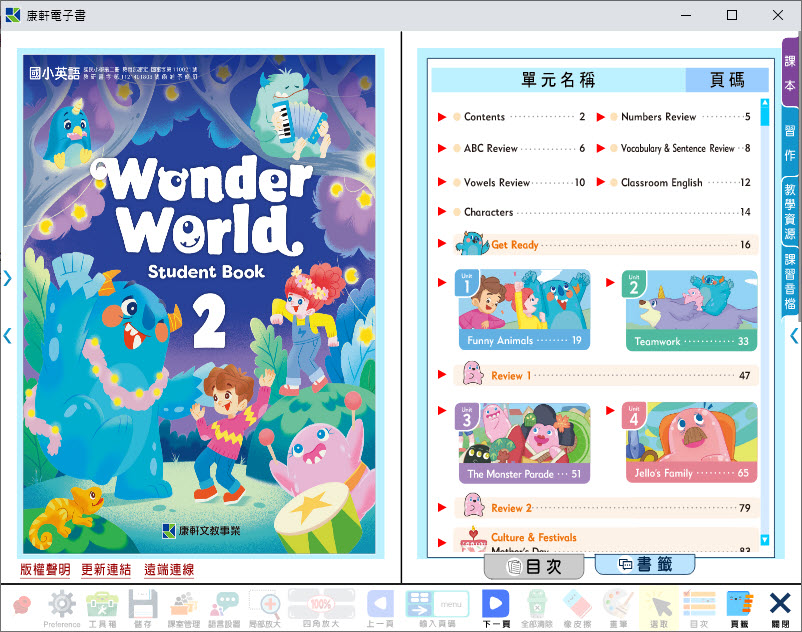Go to 上一頁 previous page
The width and height of the screenshot is (802, 632).
click(x=380, y=607)
